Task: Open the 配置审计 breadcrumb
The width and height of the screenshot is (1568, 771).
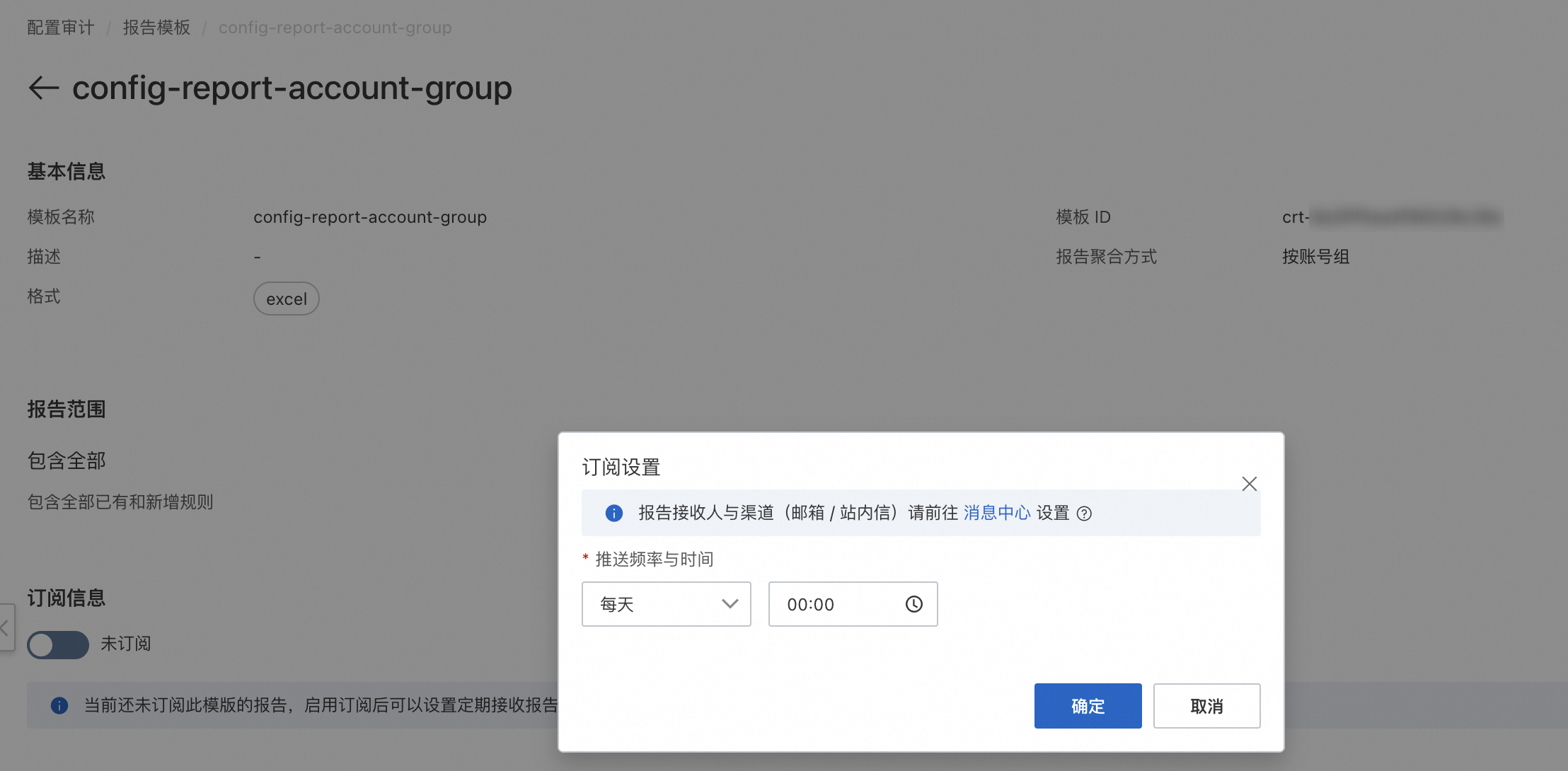Action: coord(60,28)
